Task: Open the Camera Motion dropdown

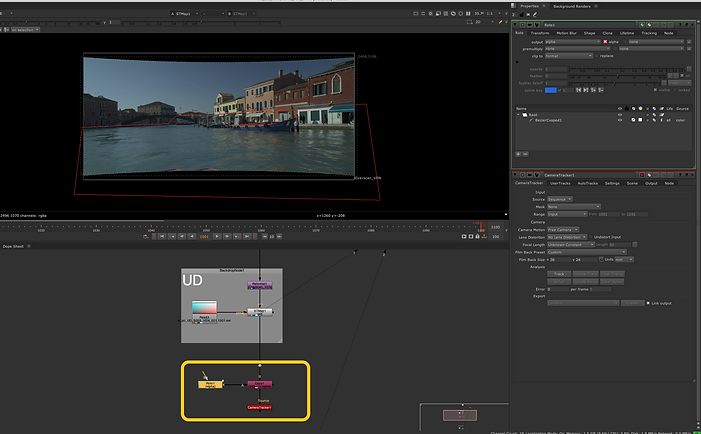Action: click(563, 230)
